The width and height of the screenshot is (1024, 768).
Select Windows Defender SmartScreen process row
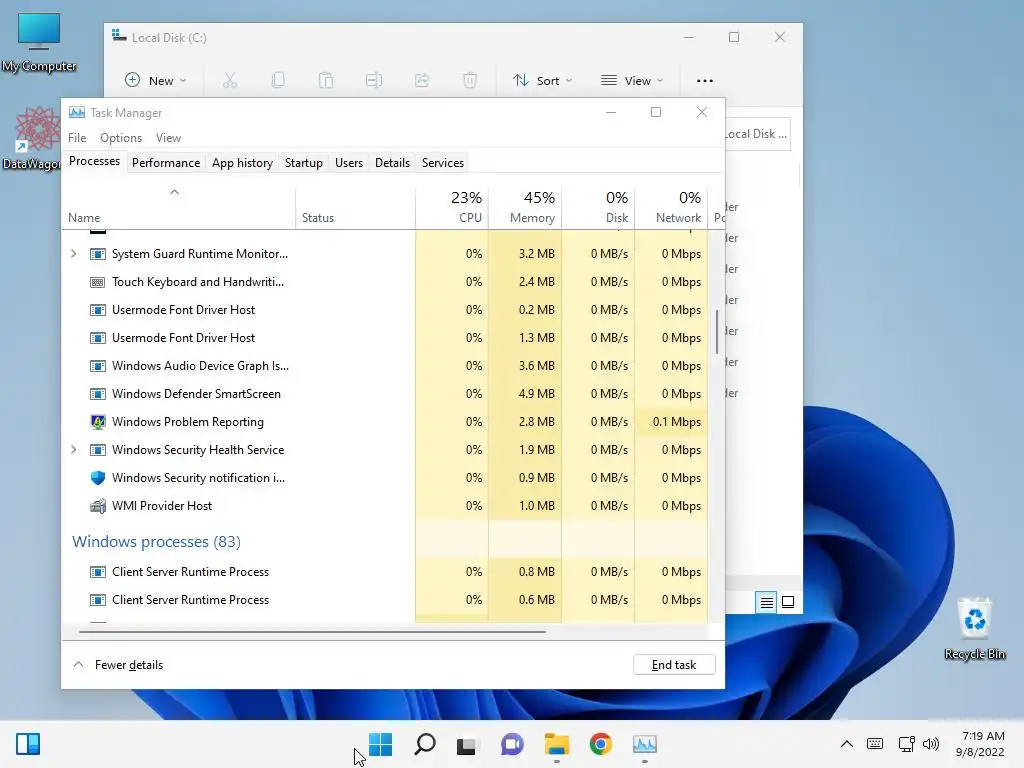tap(385, 394)
